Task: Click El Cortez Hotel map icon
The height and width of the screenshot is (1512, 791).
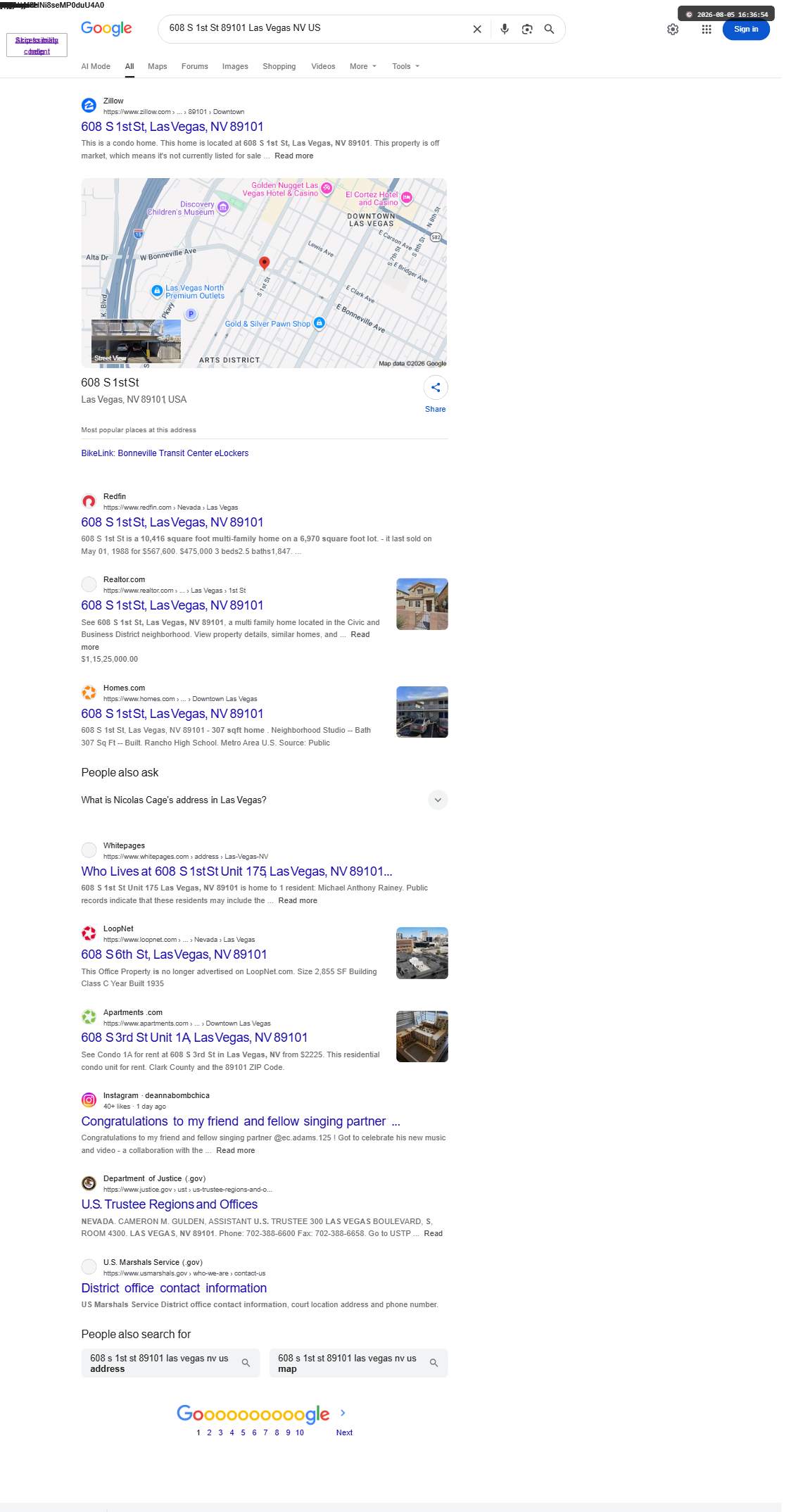Action: pyautogui.click(x=407, y=198)
